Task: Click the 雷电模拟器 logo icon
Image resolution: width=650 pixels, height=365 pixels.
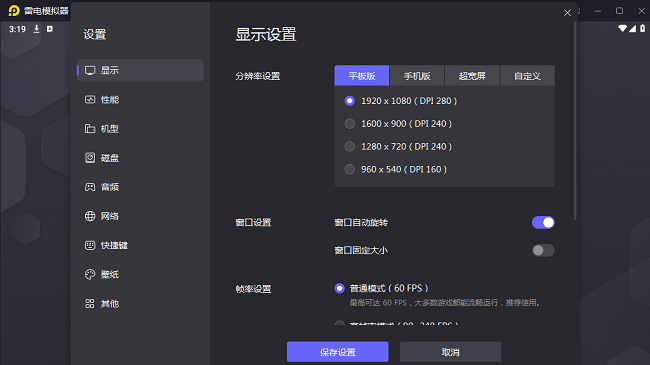Action: pyautogui.click(x=14, y=10)
